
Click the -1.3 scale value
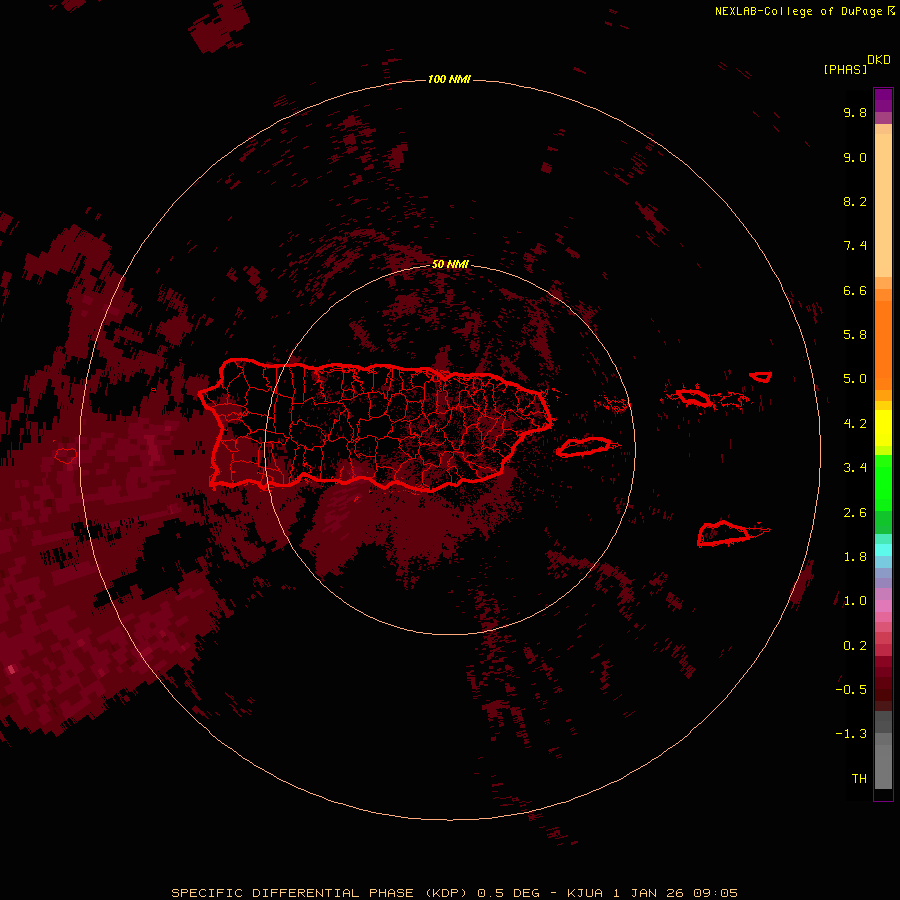(851, 734)
